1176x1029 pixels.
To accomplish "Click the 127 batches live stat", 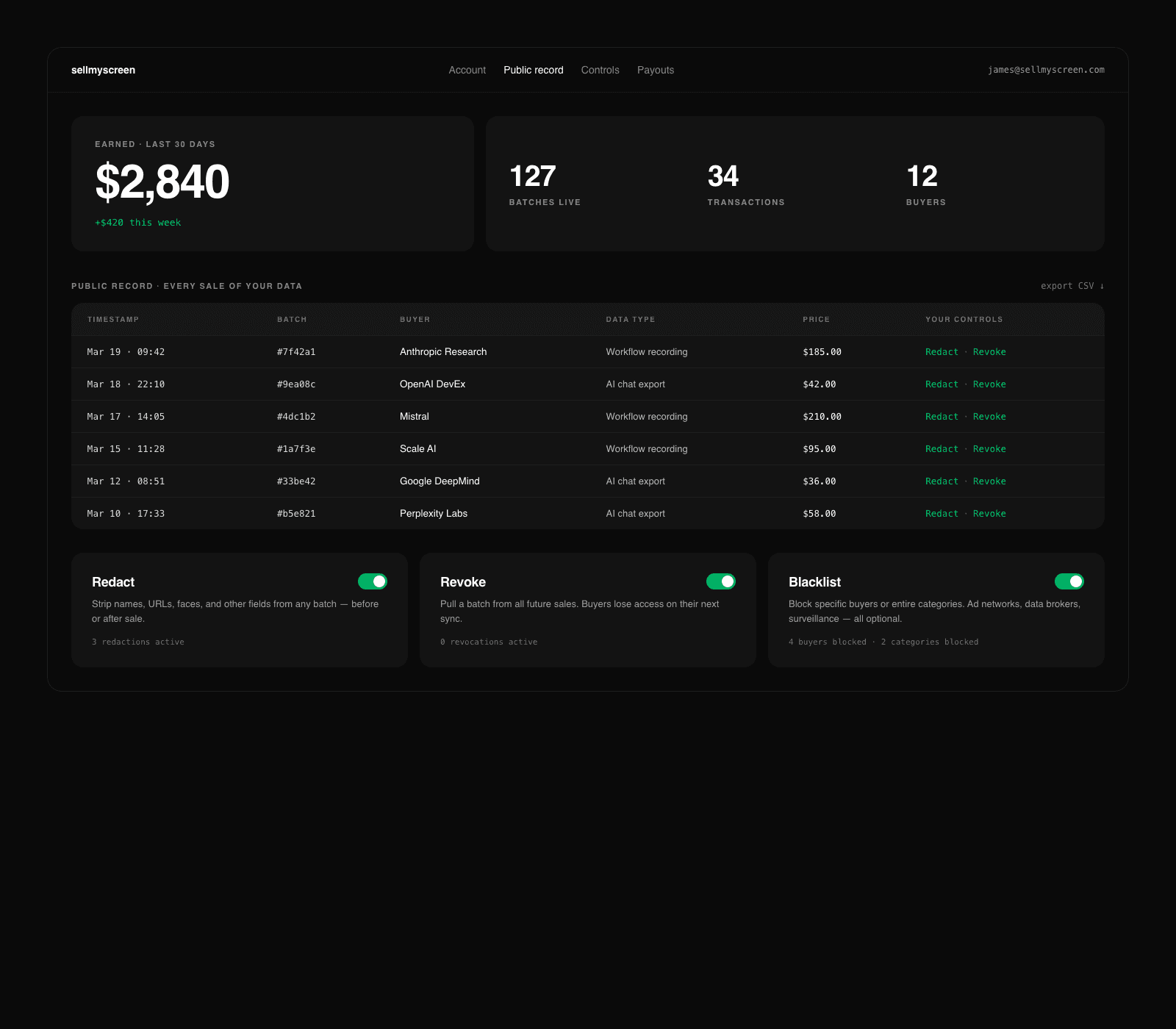I will (x=545, y=185).
